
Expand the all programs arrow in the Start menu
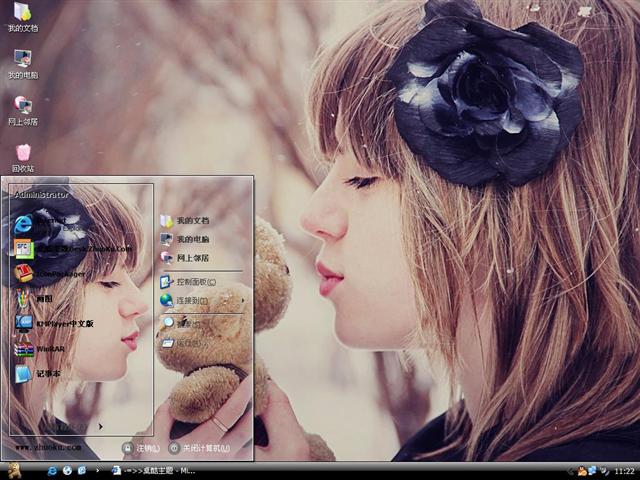pyautogui.click(x=100, y=427)
